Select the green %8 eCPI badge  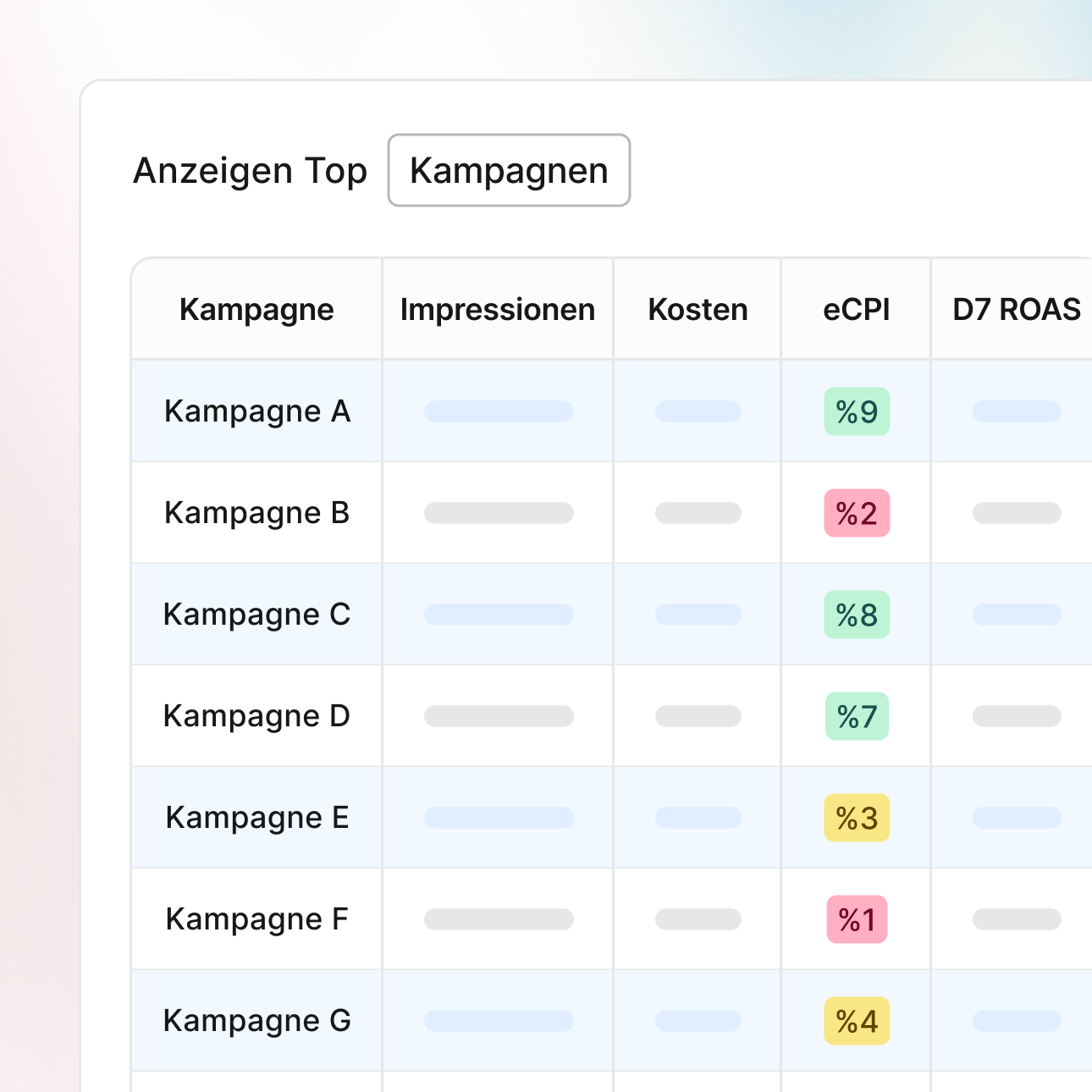coord(857,615)
